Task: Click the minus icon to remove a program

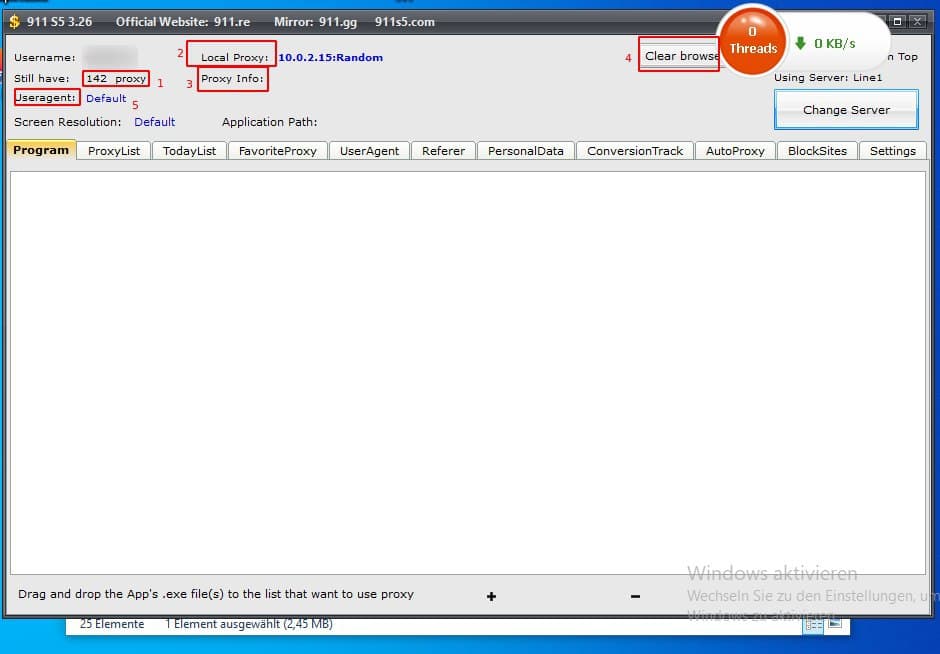Action: (635, 596)
